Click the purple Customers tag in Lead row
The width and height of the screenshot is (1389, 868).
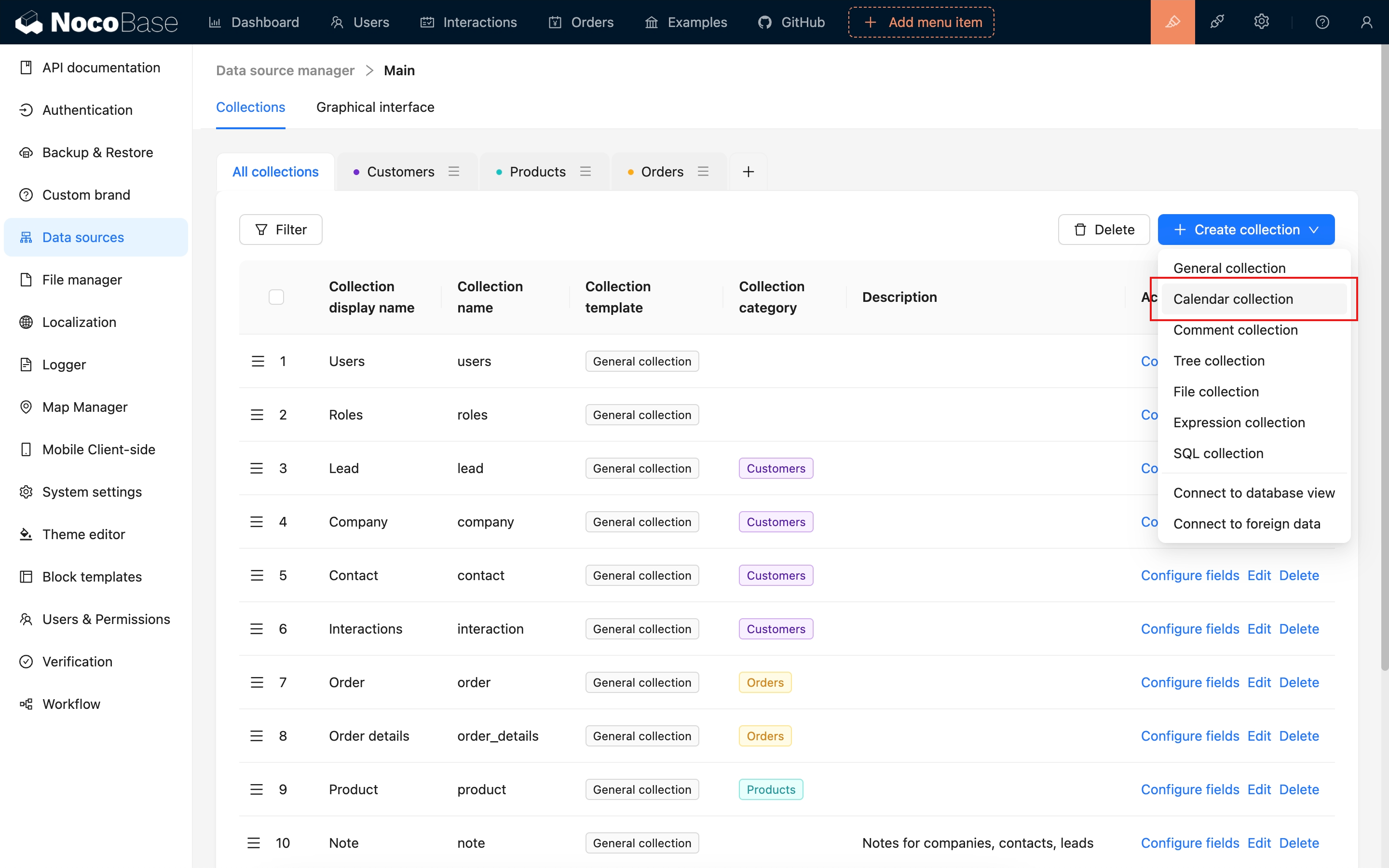click(776, 468)
